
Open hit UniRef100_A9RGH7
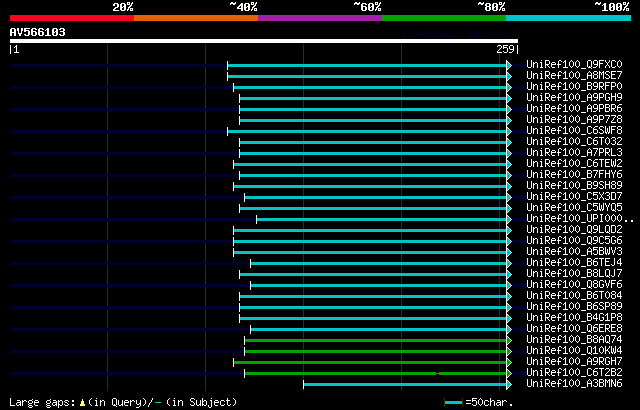coord(574,362)
